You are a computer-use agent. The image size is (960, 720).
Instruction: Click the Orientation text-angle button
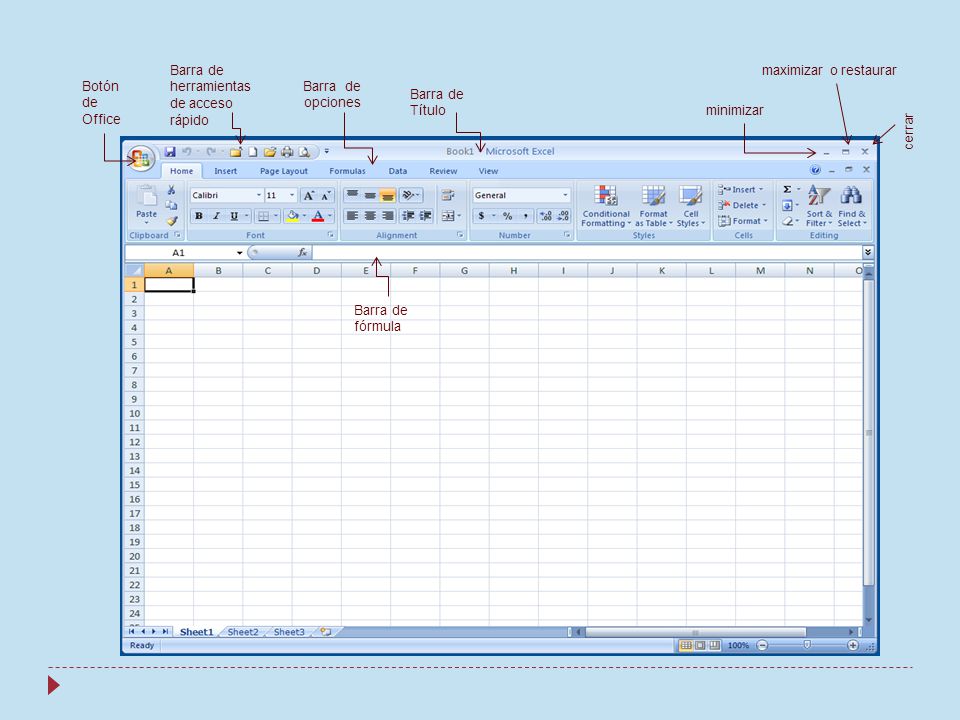[411, 195]
